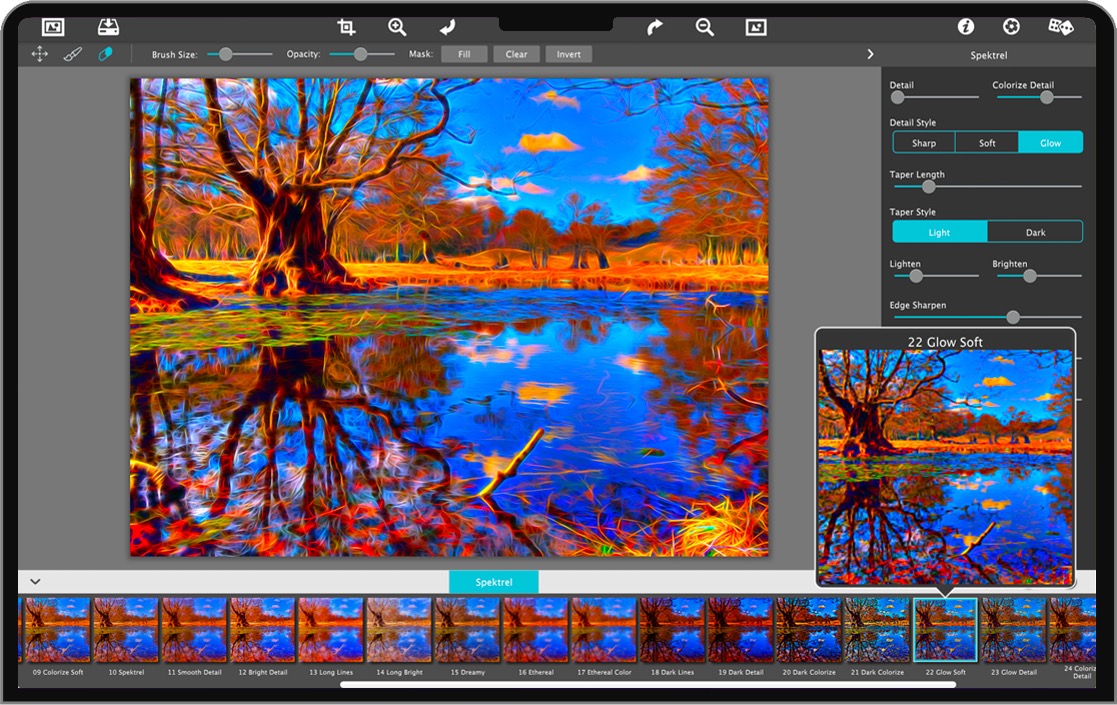The height and width of the screenshot is (705, 1117).
Task: Click the save image icon
Action: (108, 27)
